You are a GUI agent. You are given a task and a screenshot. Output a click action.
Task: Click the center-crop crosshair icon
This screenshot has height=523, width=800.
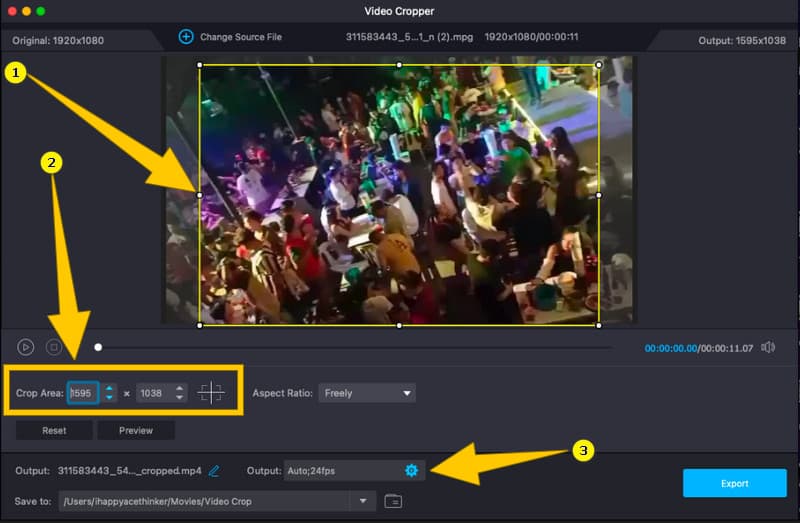click(x=211, y=393)
